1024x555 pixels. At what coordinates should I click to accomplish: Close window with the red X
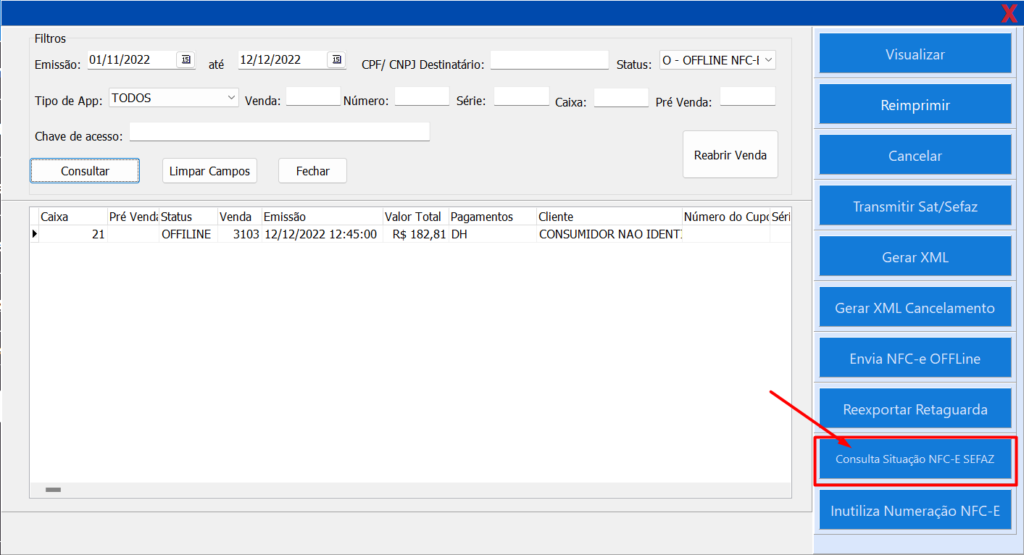[x=1009, y=13]
